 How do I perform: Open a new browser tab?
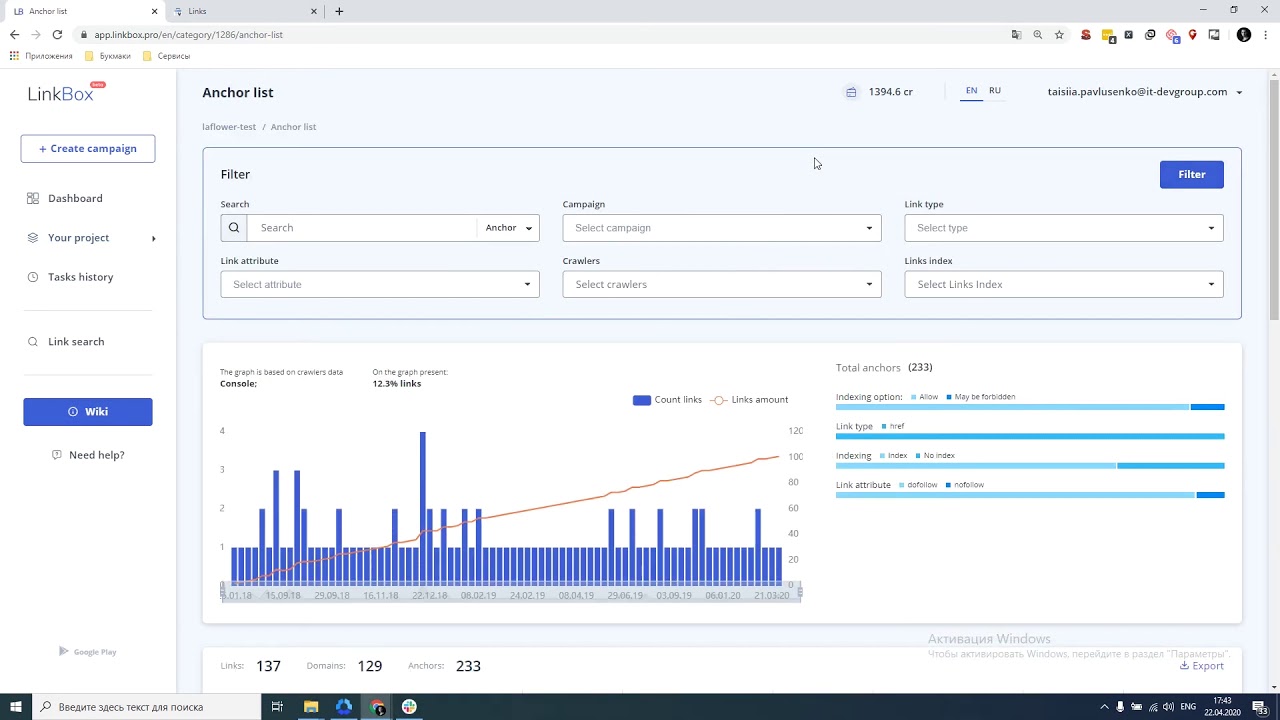[x=339, y=11]
